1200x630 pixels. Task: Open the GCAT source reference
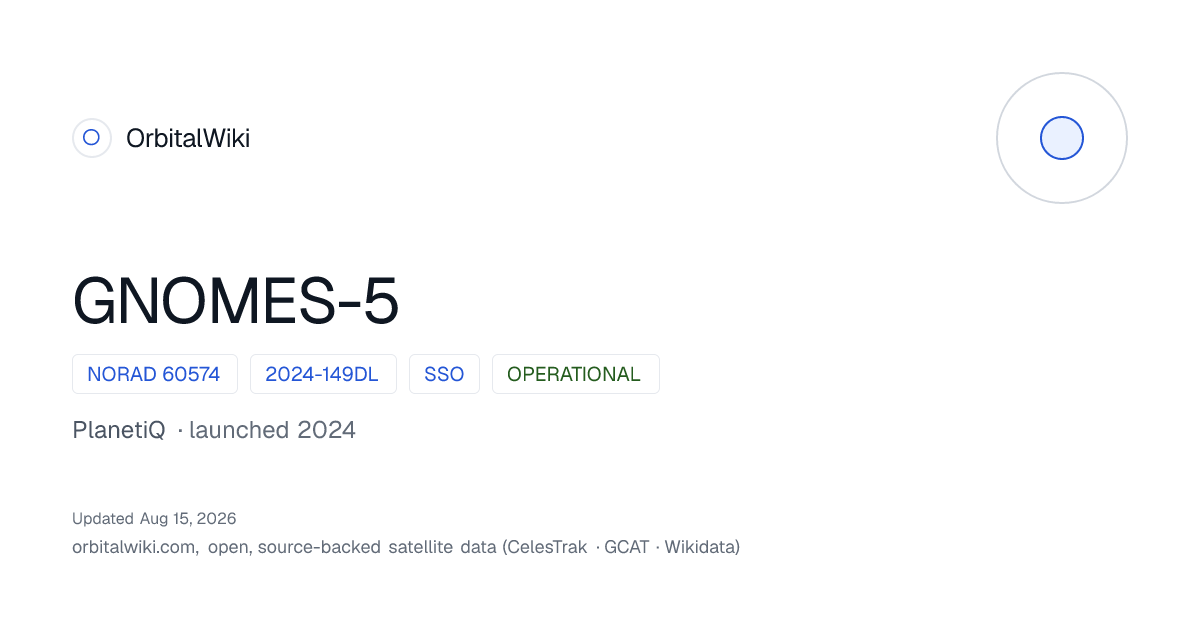627,547
